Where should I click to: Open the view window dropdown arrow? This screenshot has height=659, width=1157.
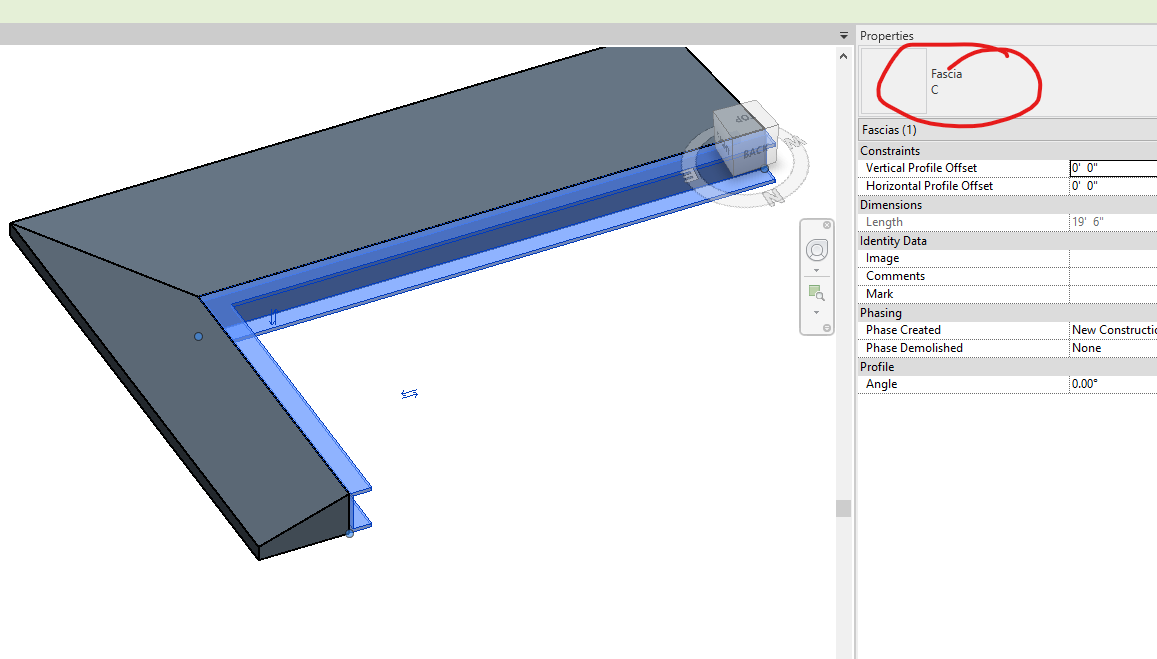(x=843, y=35)
